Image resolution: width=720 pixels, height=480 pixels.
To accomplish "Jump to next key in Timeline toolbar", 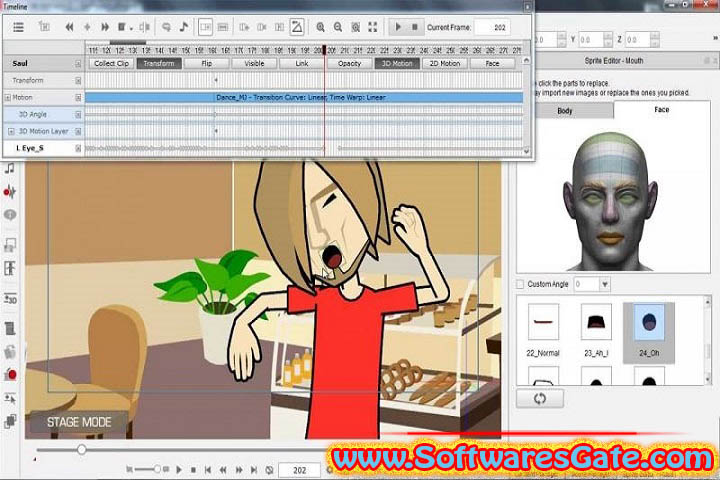I will click(105, 27).
